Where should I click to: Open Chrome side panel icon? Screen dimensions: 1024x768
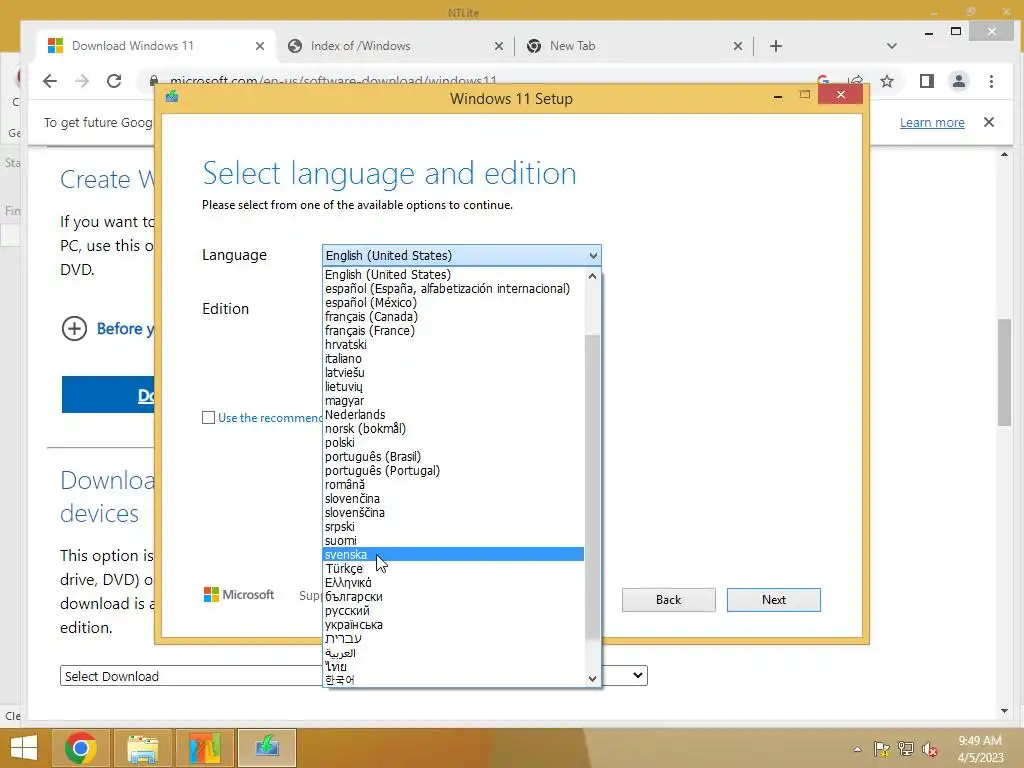pyautogui.click(x=927, y=81)
